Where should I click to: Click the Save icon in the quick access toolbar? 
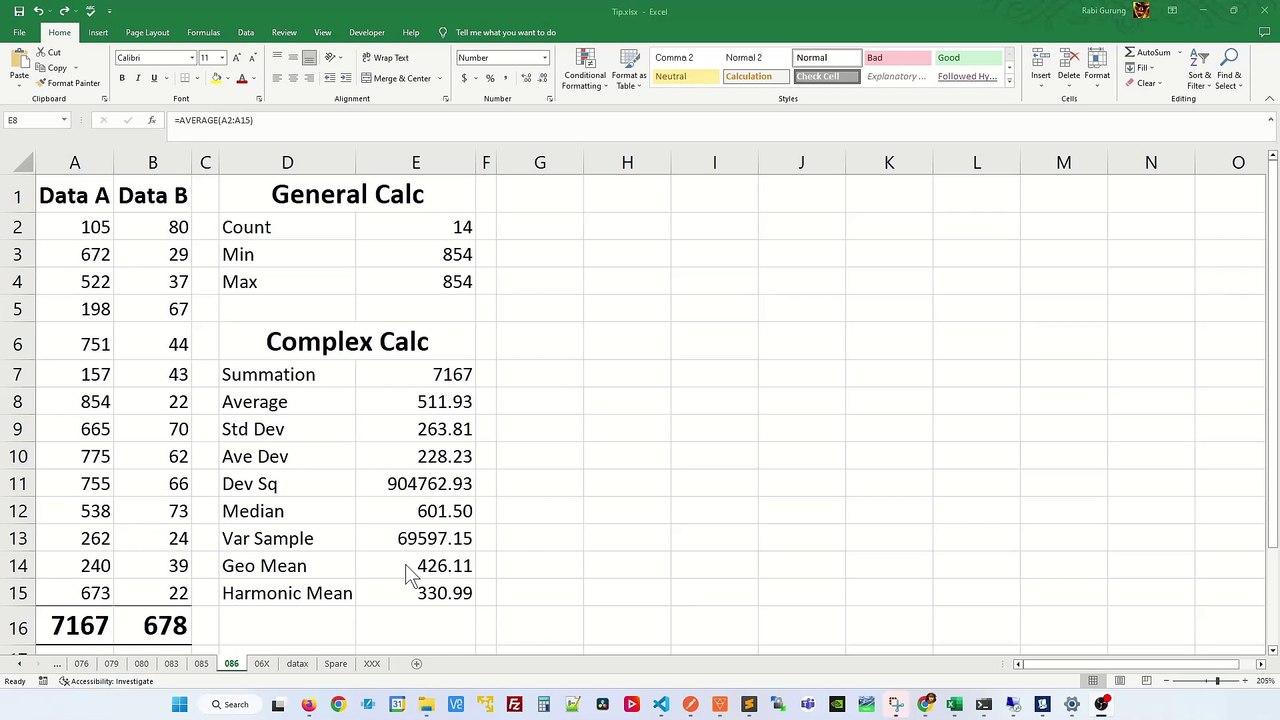pyautogui.click(x=19, y=11)
